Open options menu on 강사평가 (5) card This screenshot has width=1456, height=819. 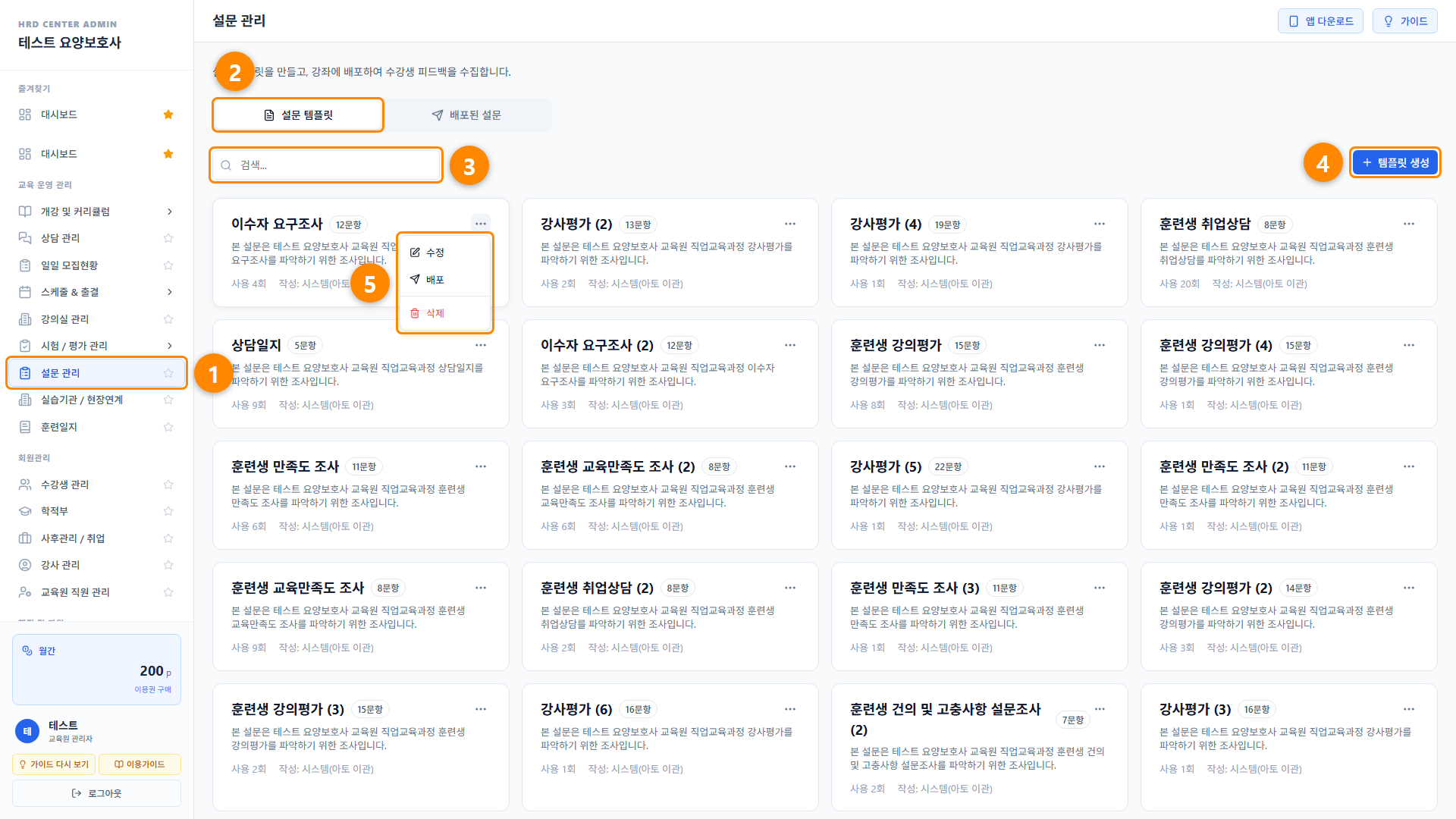coord(1099,466)
